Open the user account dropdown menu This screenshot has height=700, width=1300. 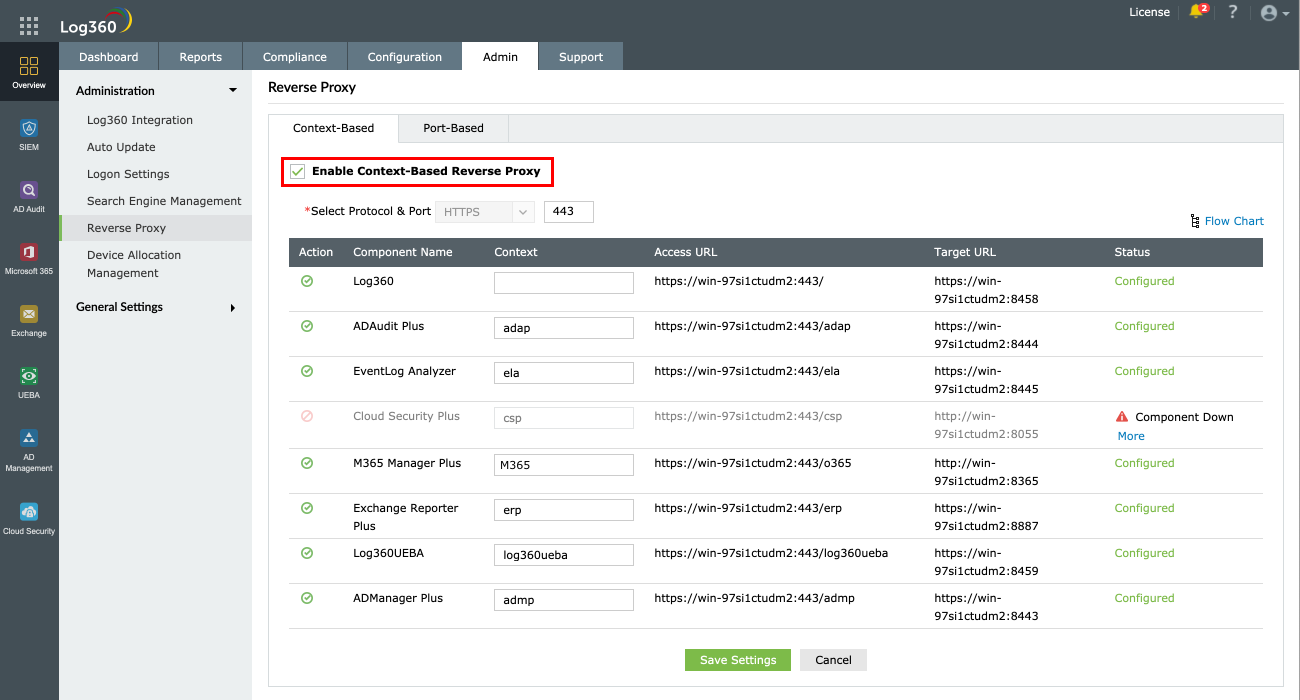coord(1274,13)
